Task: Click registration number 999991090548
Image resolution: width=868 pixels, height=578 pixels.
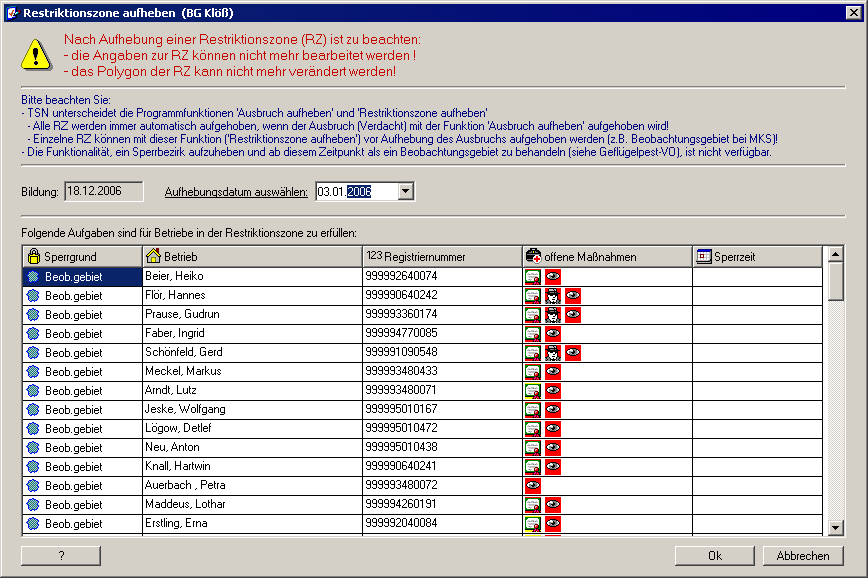Action: (x=401, y=352)
